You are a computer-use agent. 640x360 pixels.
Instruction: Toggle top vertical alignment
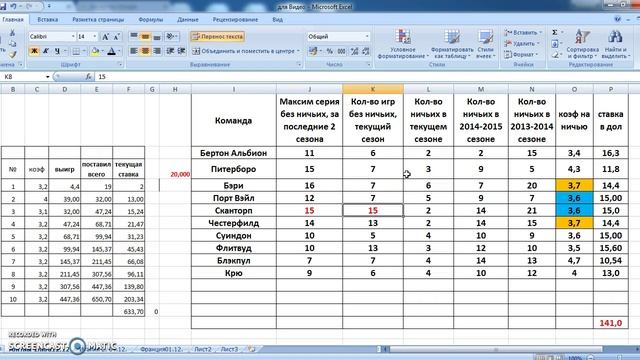(134, 37)
